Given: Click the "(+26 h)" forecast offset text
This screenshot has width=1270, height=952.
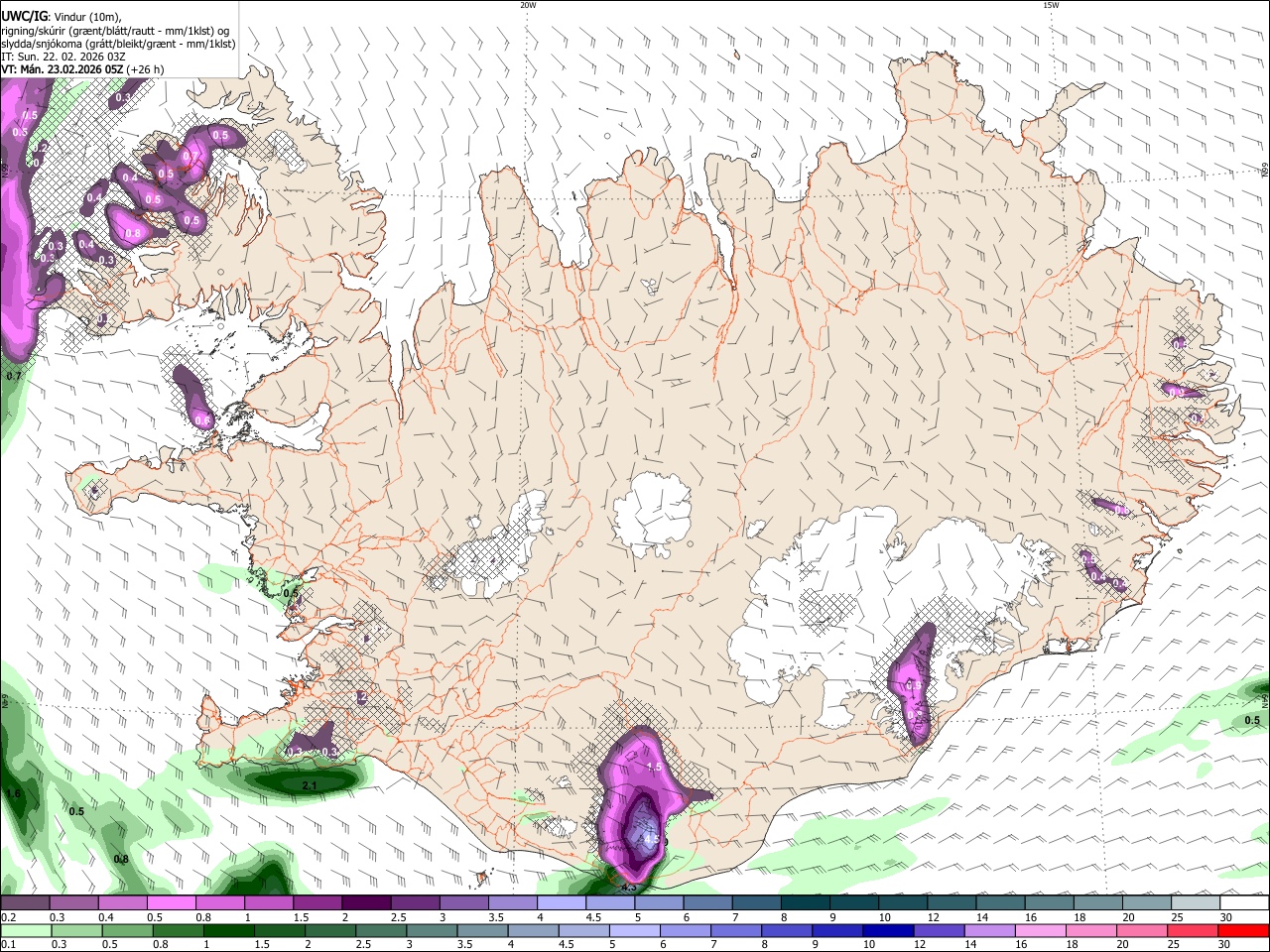Looking at the screenshot, I should pos(145,69).
